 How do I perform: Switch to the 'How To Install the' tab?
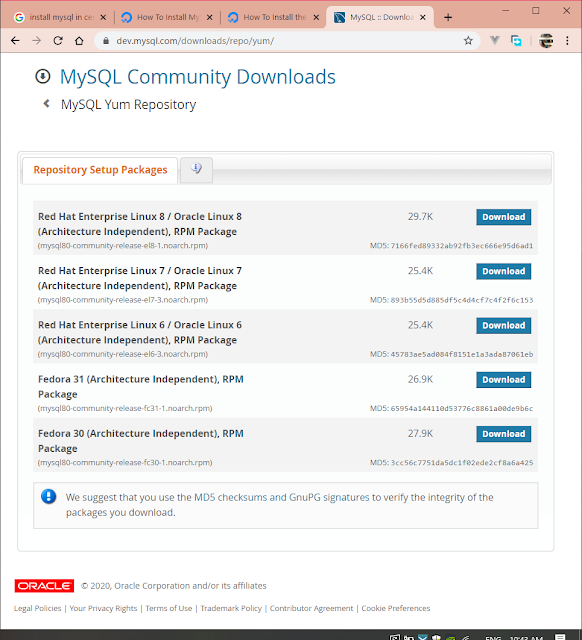click(x=273, y=17)
